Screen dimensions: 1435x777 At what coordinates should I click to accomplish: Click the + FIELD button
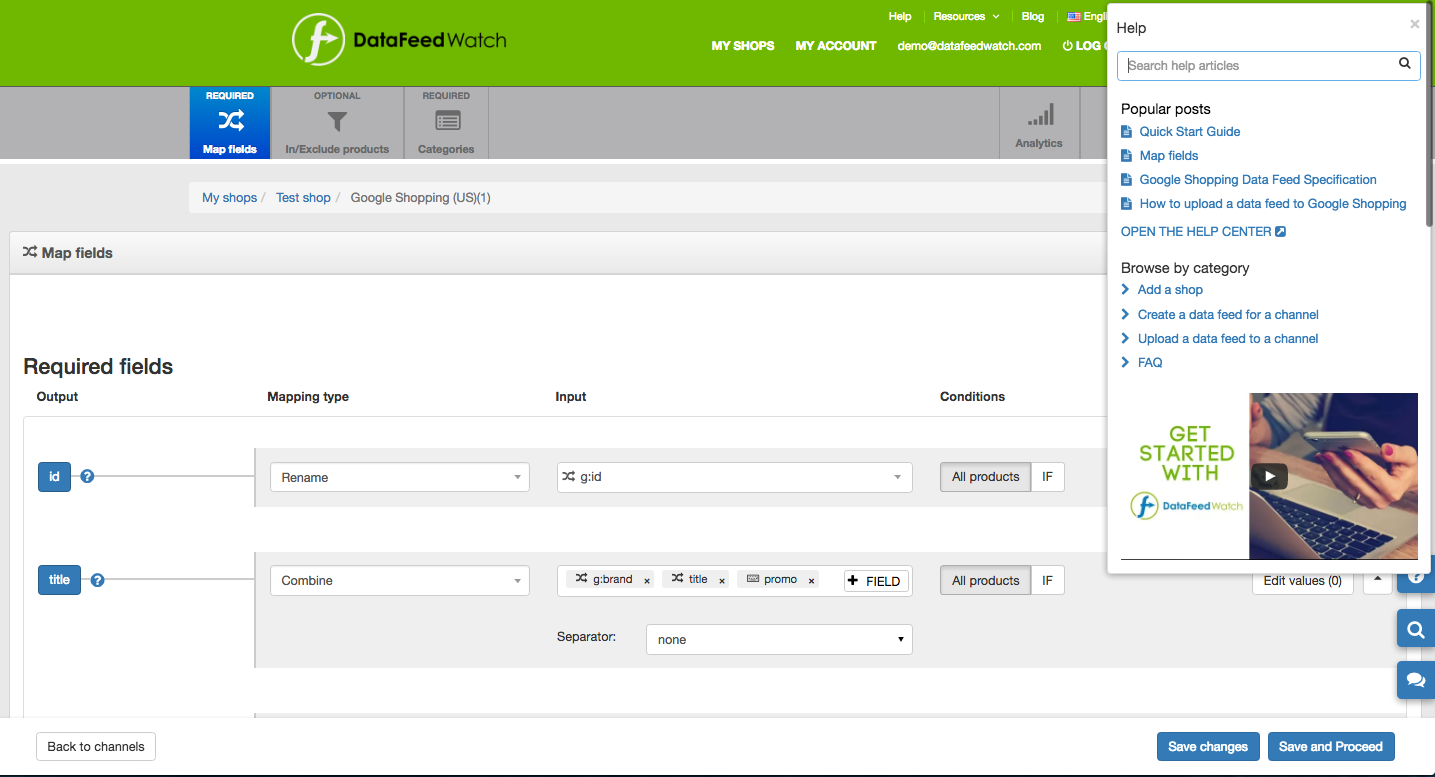tap(876, 581)
